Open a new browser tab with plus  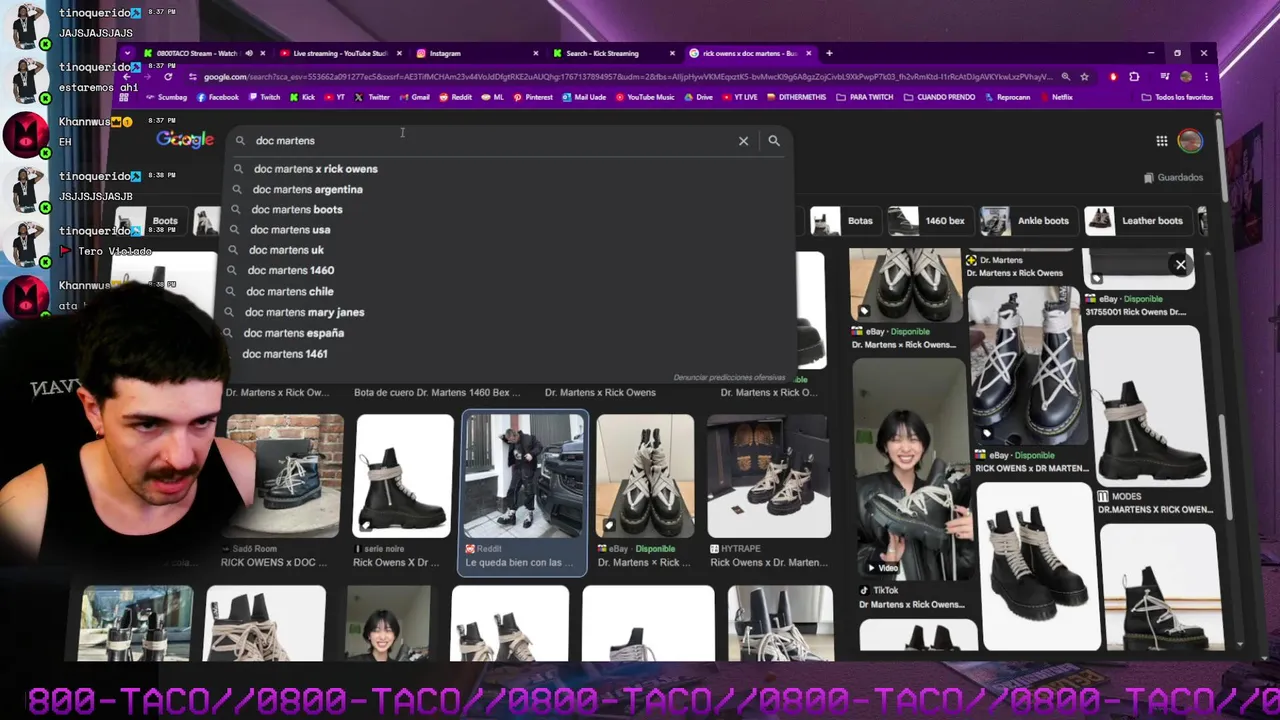829,53
